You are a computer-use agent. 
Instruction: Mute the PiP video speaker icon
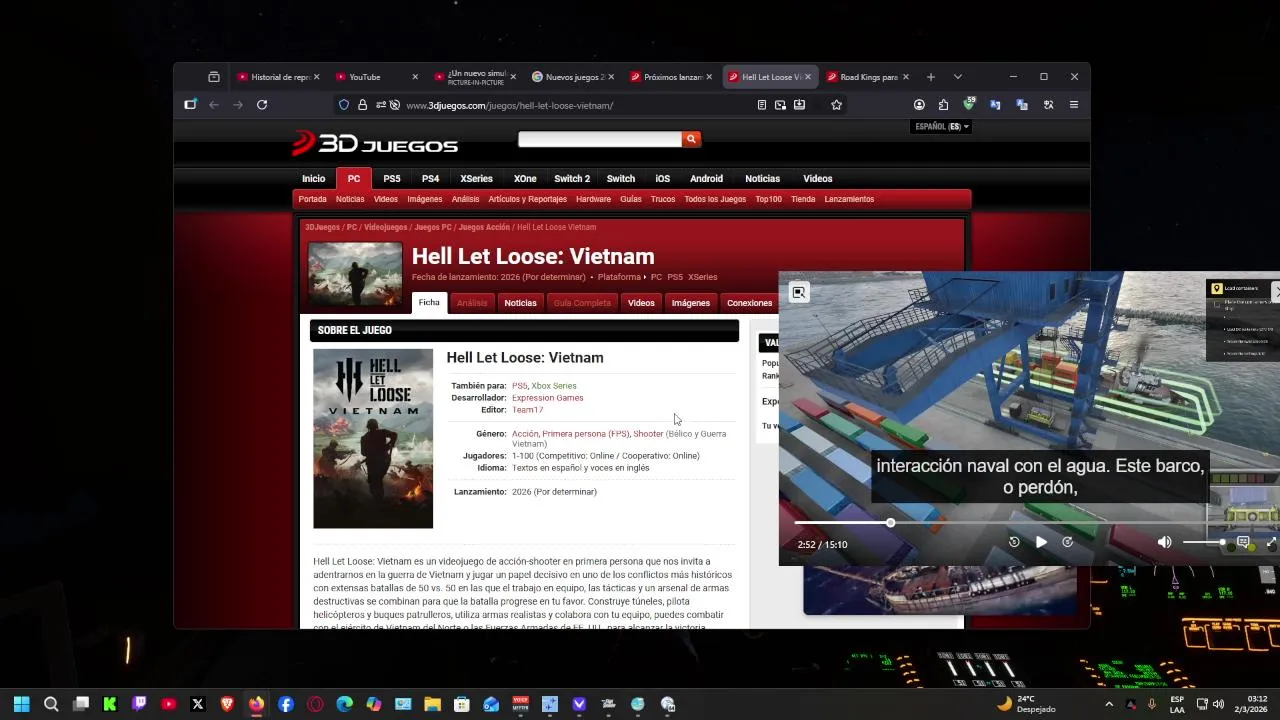tap(1164, 542)
